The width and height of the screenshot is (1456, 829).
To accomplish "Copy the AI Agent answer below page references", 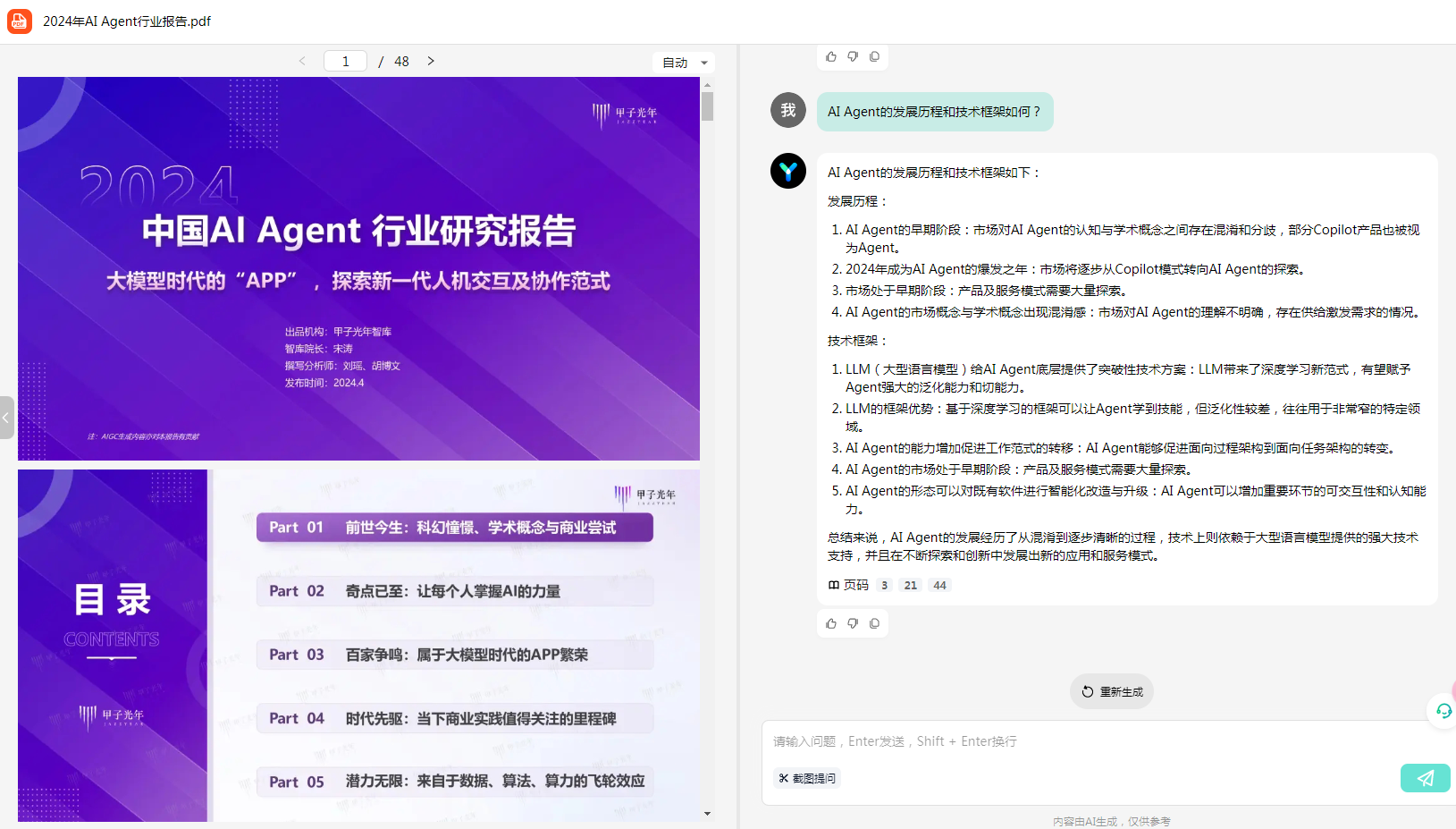I will 874,623.
